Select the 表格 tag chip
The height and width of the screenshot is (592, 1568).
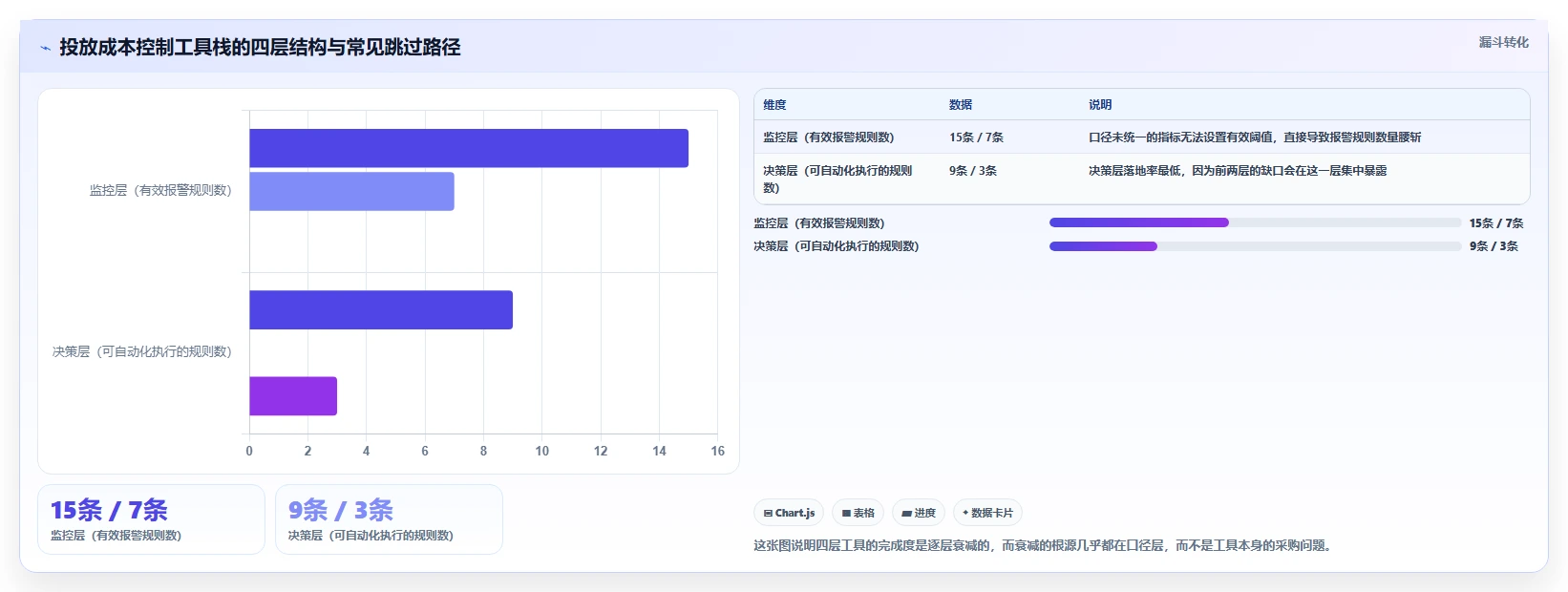click(858, 513)
